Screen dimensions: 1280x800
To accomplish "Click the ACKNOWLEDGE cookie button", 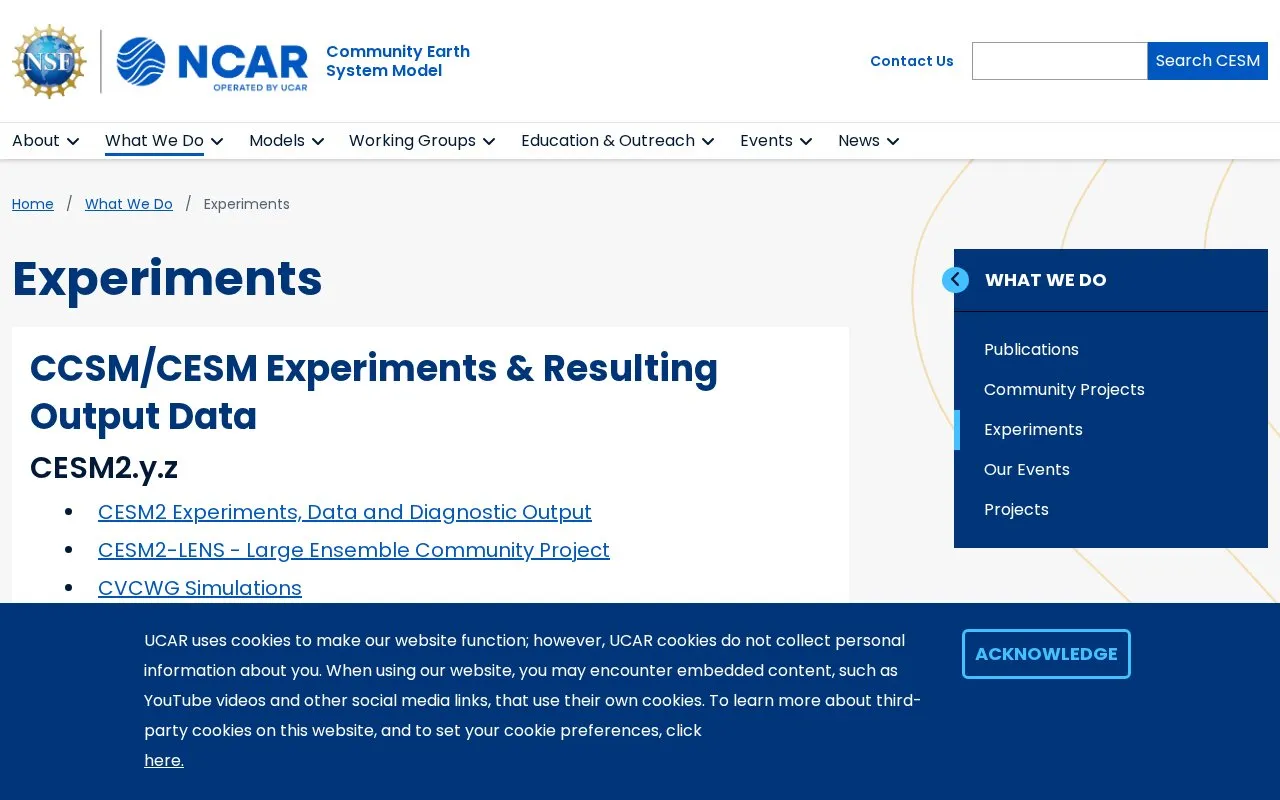I will coord(1046,654).
